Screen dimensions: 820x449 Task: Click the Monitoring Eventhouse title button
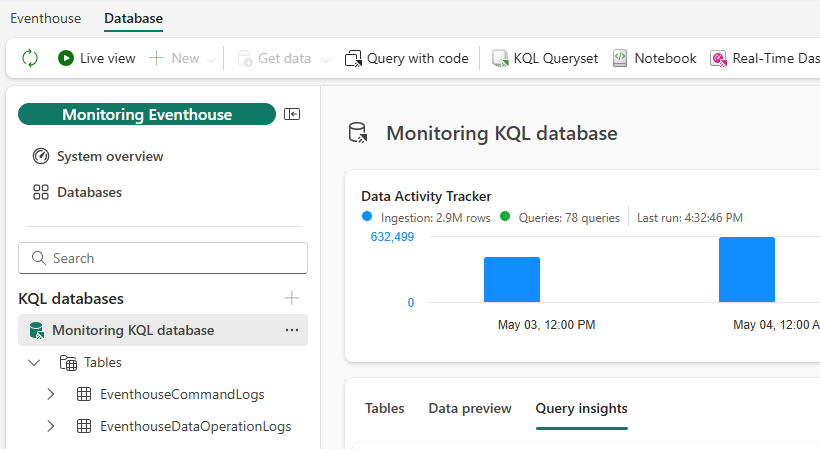(x=147, y=114)
